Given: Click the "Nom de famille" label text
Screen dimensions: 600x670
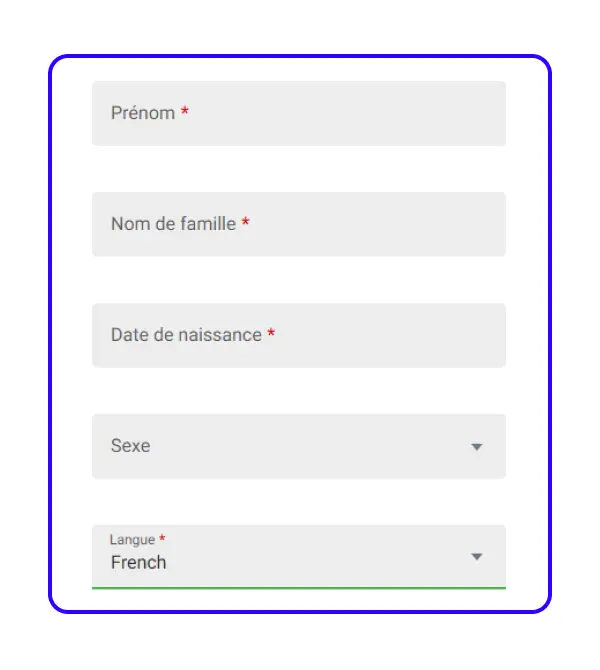Looking at the screenshot, I should point(173,224).
